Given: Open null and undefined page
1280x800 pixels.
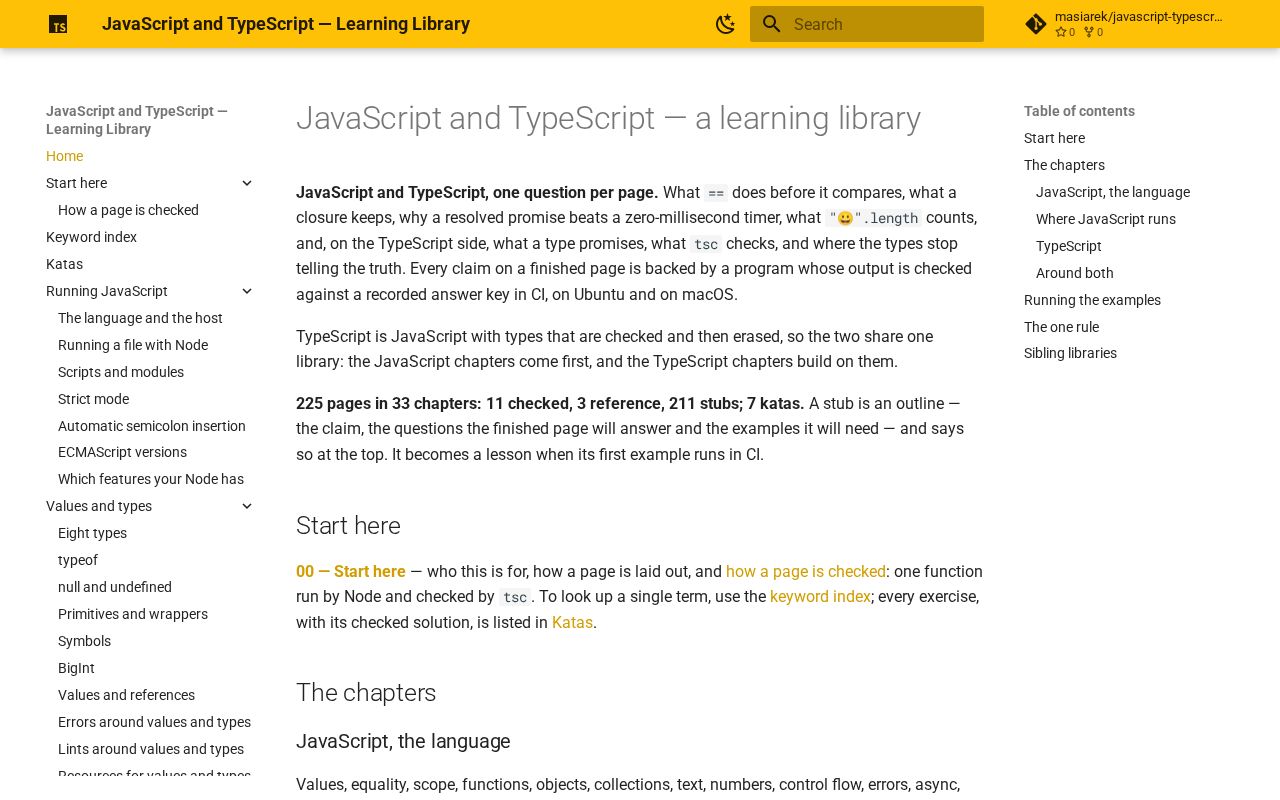Looking at the screenshot, I should (x=115, y=587).
